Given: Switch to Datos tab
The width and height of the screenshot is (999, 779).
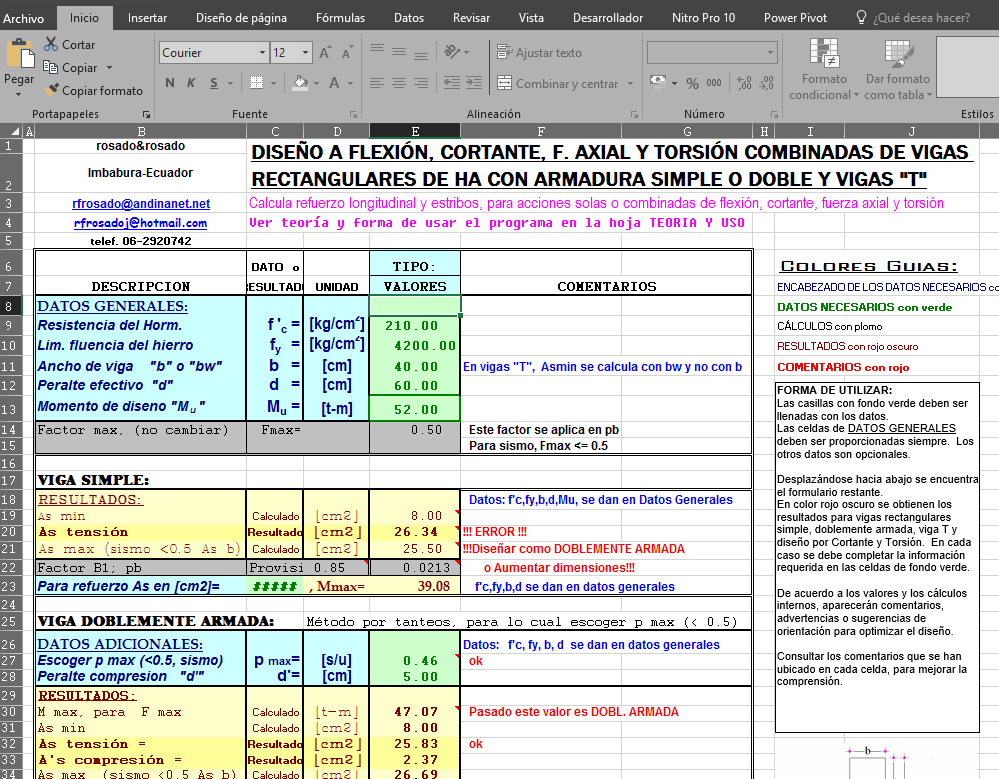Looking at the screenshot, I should point(408,18).
